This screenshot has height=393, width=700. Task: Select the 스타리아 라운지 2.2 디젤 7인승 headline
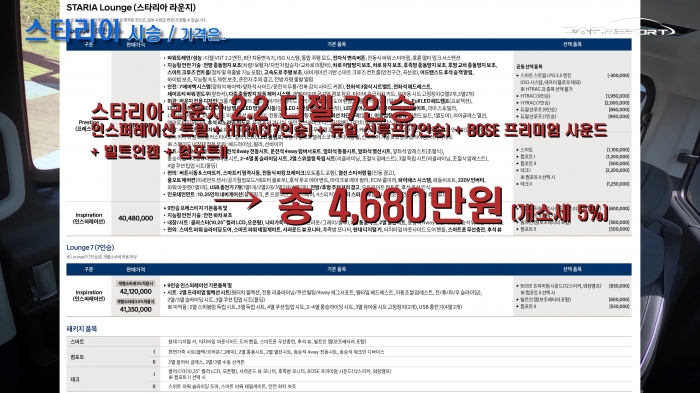253,110
